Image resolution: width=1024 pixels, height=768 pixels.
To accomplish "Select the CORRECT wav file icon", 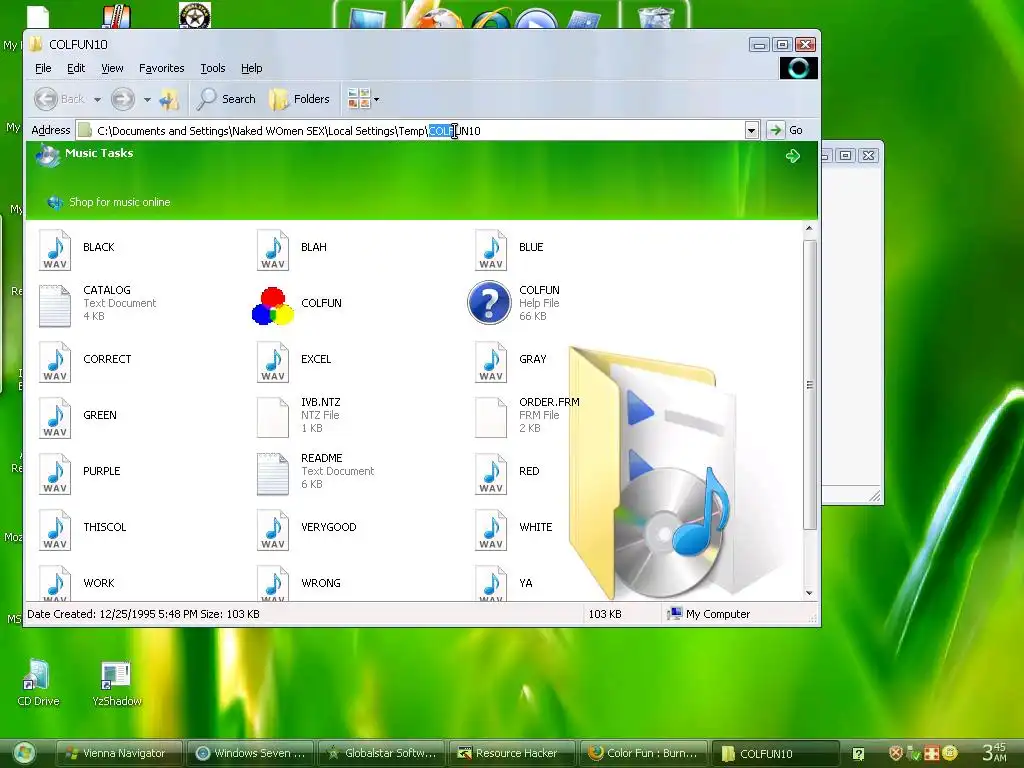I will pos(55,362).
